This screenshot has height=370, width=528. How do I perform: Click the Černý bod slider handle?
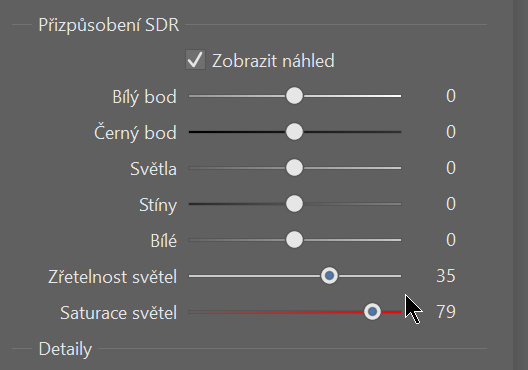pyautogui.click(x=294, y=132)
